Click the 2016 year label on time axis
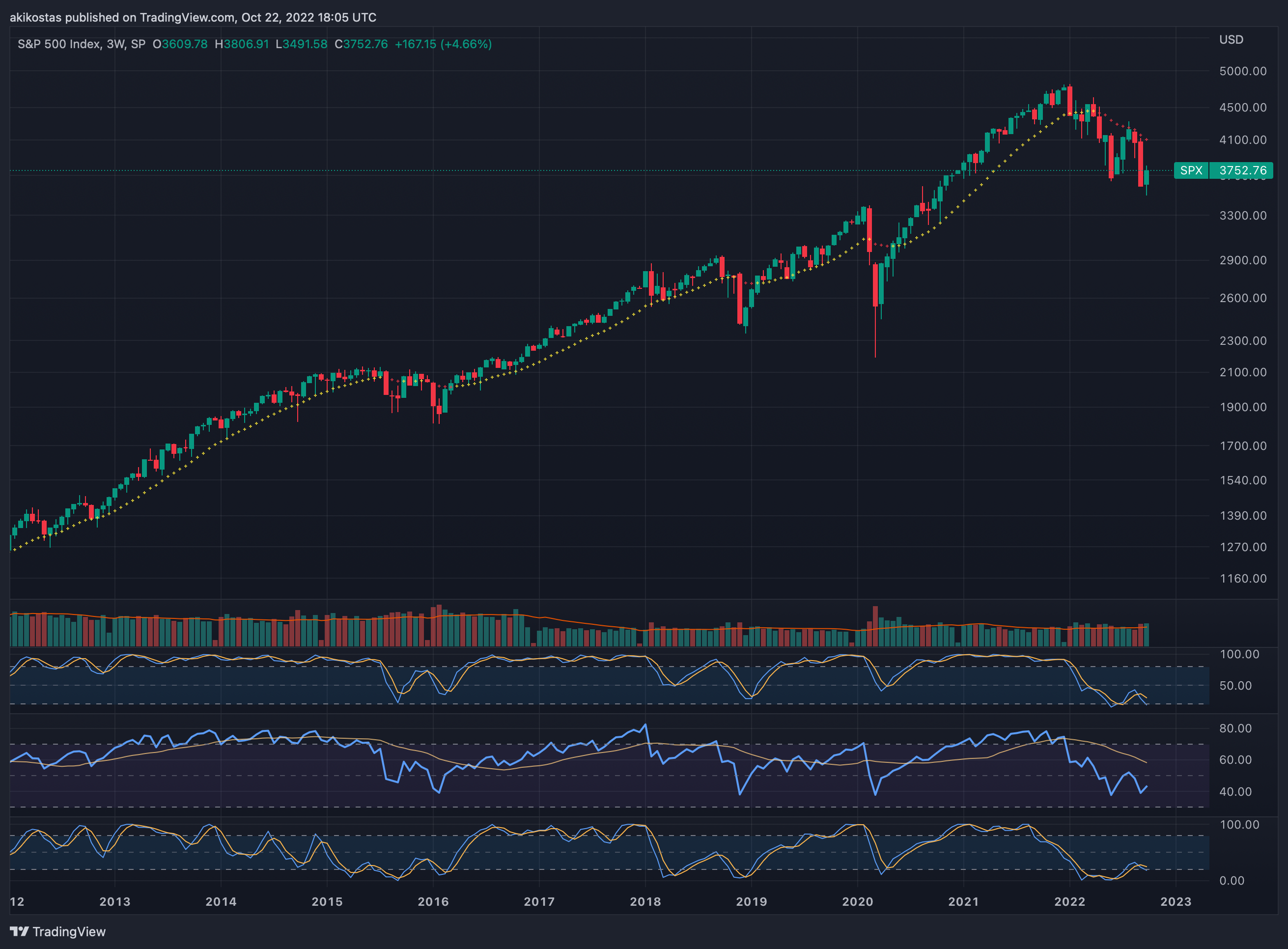This screenshot has width=1288, height=949. pyautogui.click(x=433, y=901)
